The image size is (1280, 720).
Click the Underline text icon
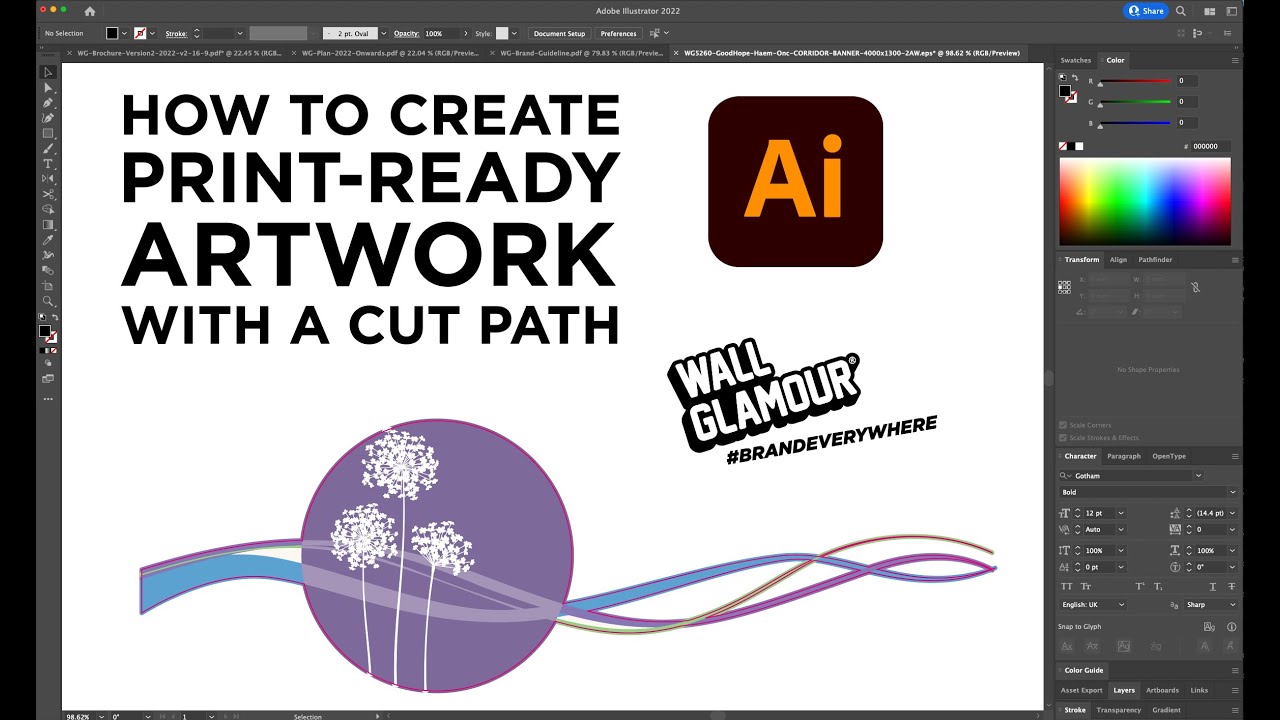[1213, 586]
